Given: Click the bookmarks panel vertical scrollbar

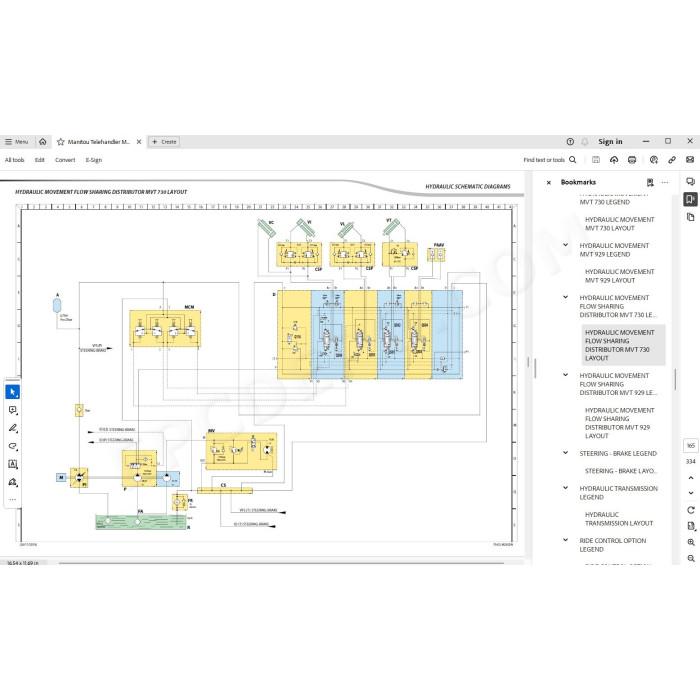Looking at the screenshot, I should [675, 379].
